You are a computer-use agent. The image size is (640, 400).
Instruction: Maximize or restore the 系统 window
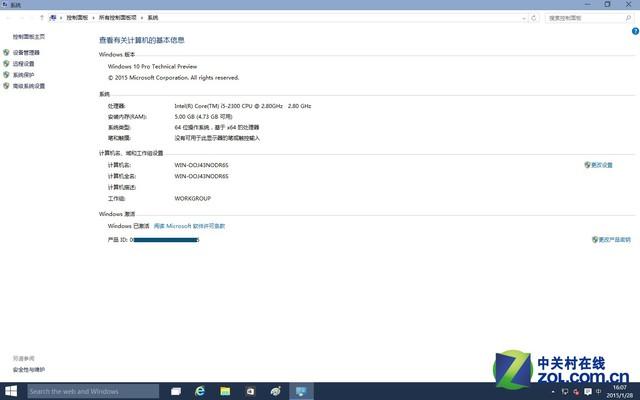pos(607,4)
